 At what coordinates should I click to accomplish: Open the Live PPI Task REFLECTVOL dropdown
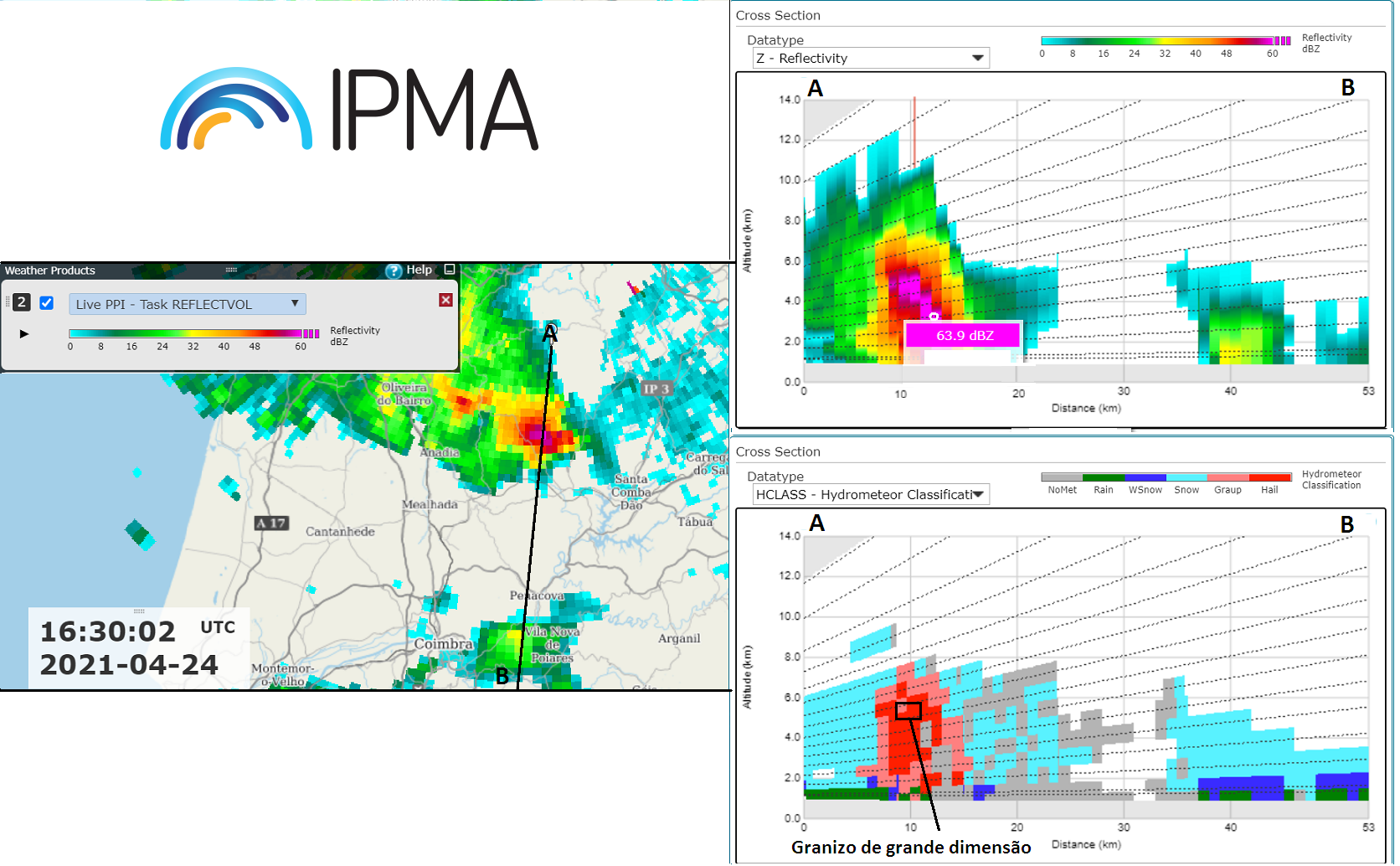(188, 304)
